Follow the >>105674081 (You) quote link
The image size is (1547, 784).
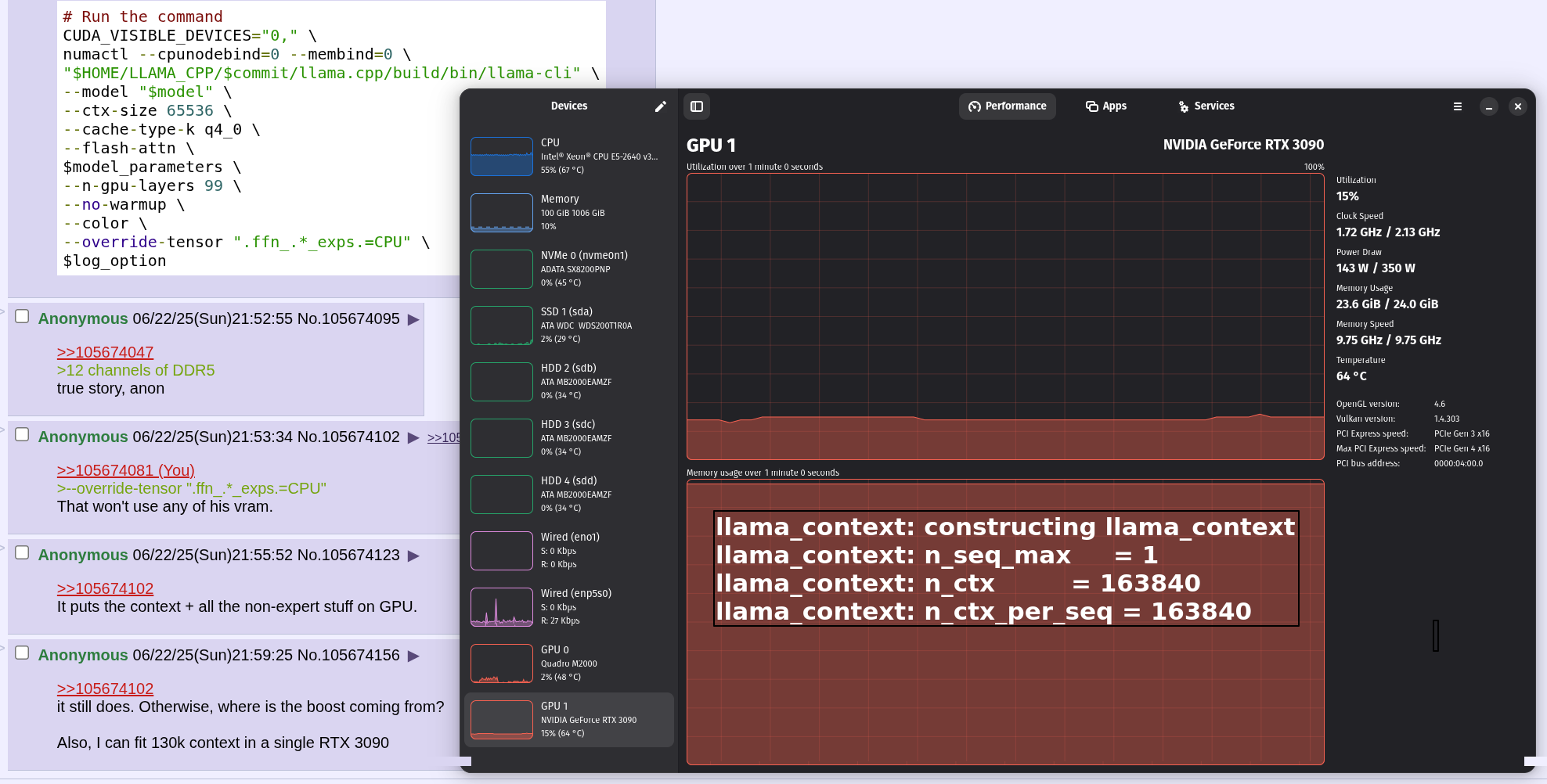point(125,471)
